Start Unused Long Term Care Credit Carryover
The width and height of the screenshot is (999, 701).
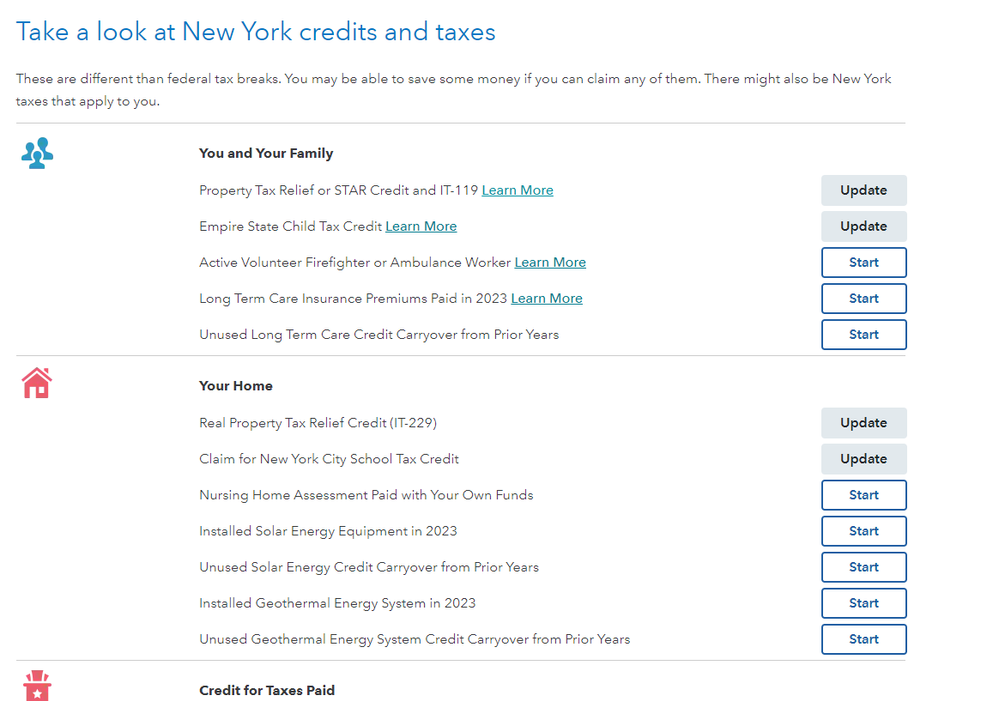tap(863, 334)
